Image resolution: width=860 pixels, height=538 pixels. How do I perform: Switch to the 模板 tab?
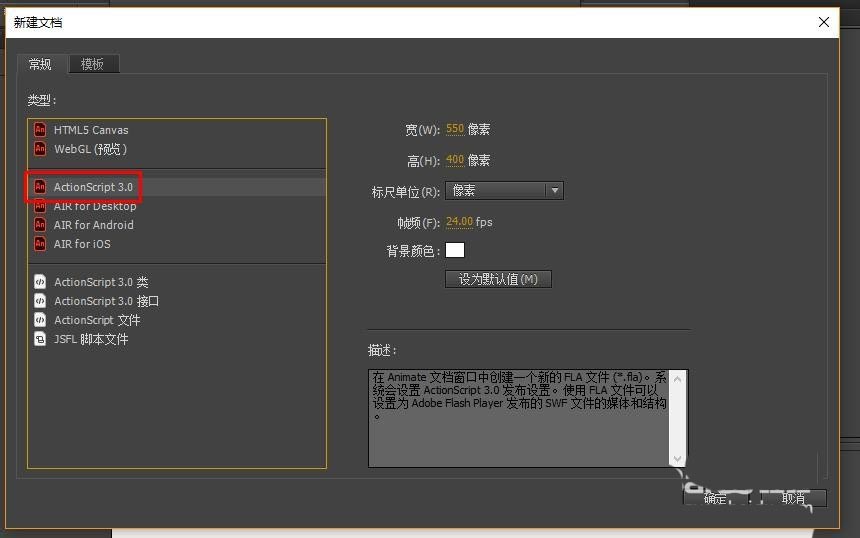93,64
